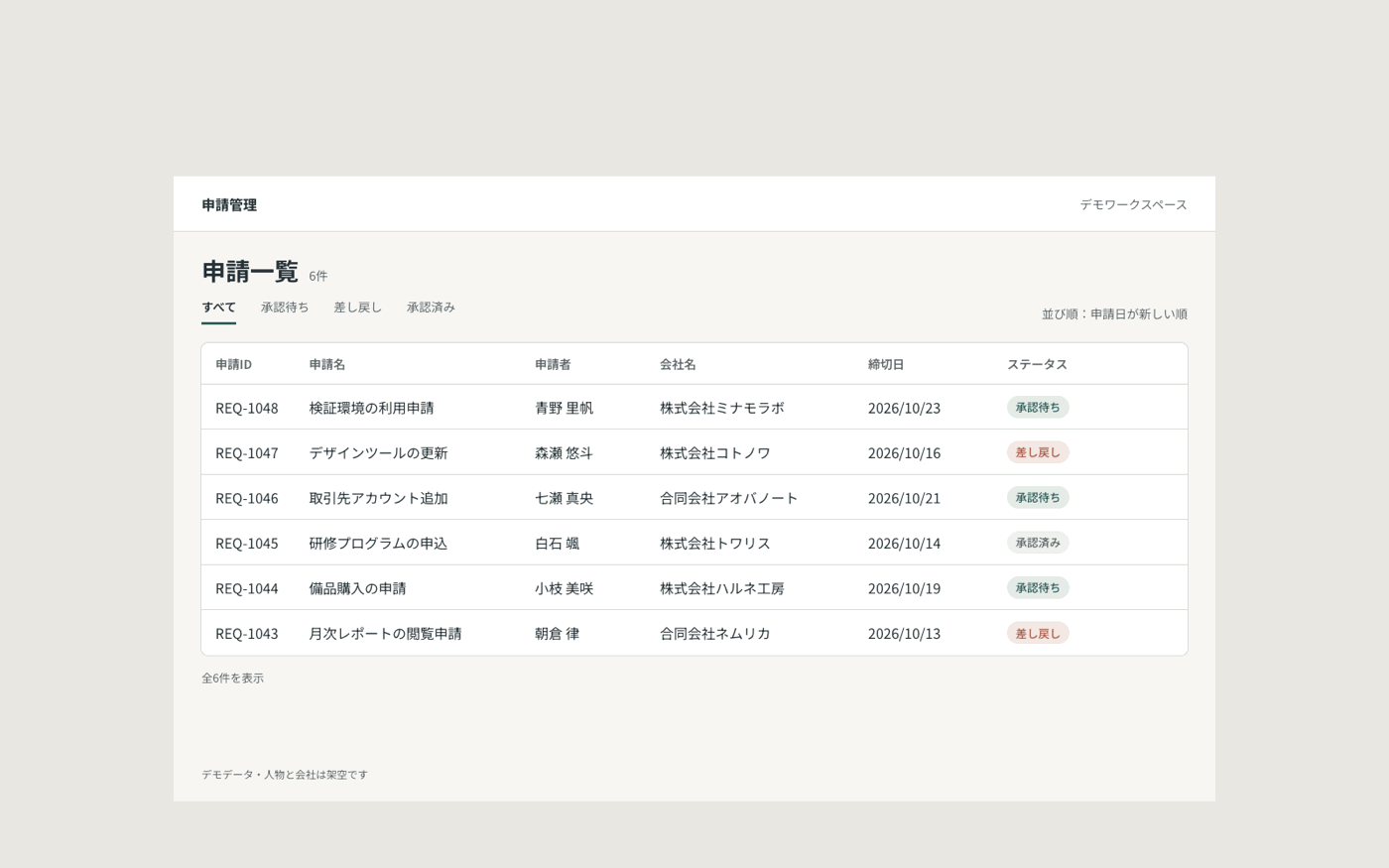Screen dimensions: 1389x868
Task: Click the 会社名 column header
Action: coord(678,364)
